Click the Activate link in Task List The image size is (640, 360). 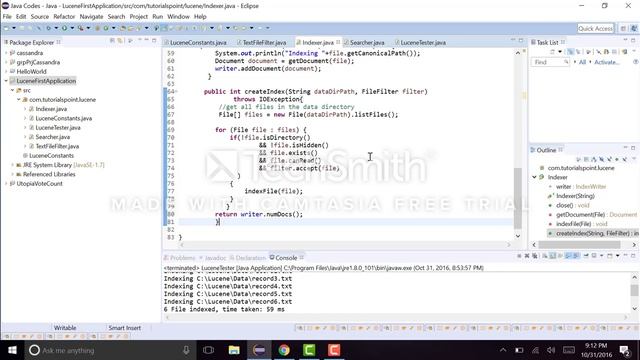tap(606, 62)
